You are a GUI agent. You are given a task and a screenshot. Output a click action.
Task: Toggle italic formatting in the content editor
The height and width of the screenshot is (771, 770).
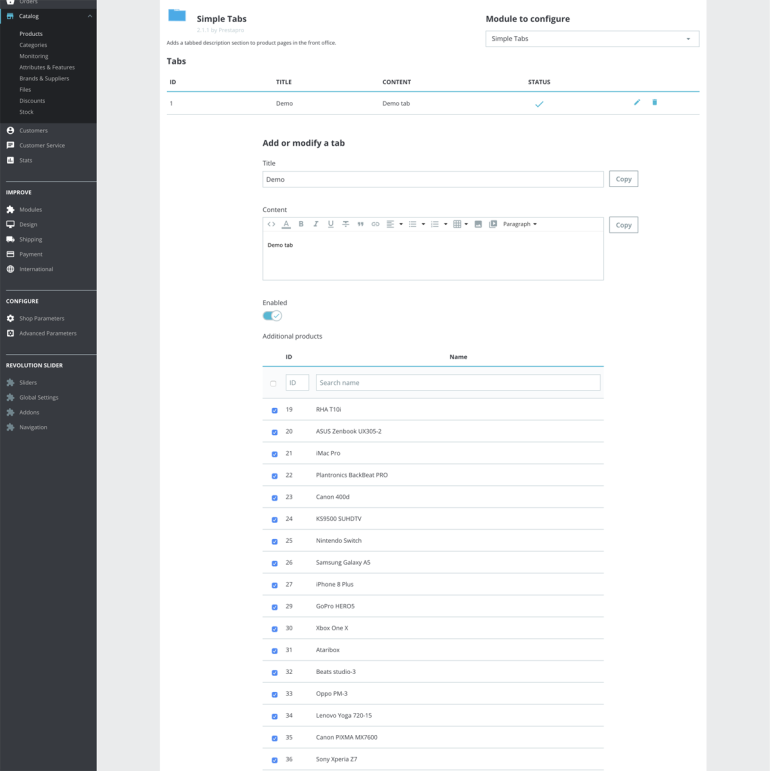coord(316,224)
